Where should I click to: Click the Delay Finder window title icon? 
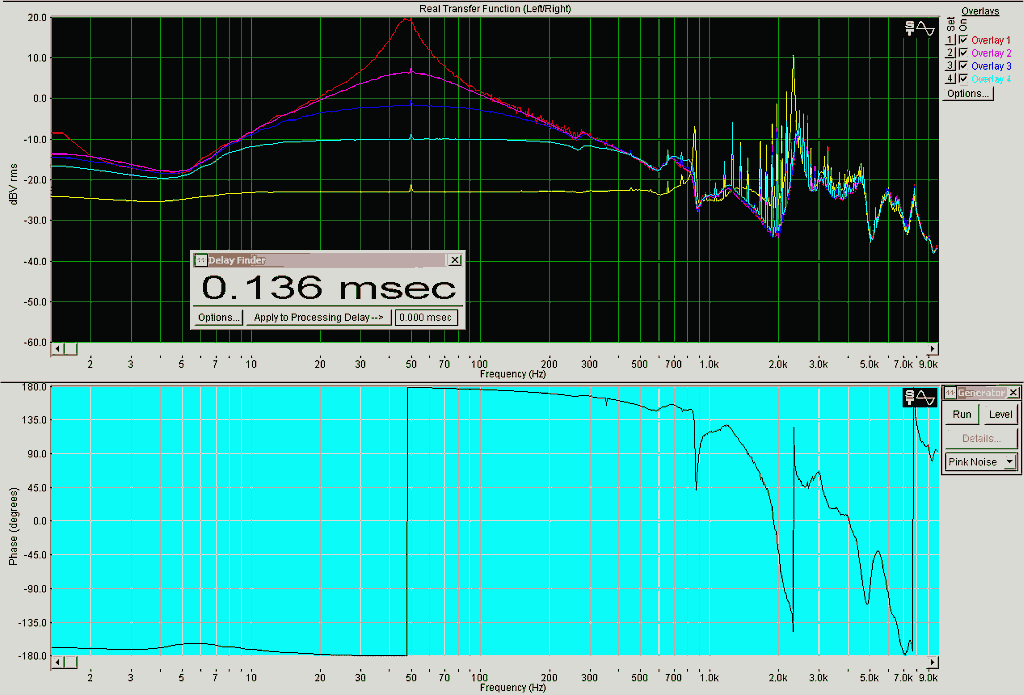(x=201, y=260)
